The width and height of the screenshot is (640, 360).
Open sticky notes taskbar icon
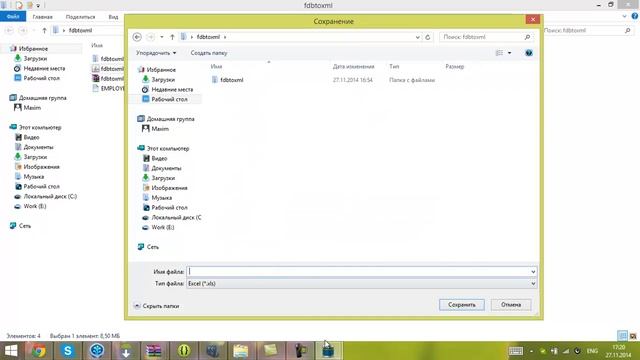coord(270,351)
